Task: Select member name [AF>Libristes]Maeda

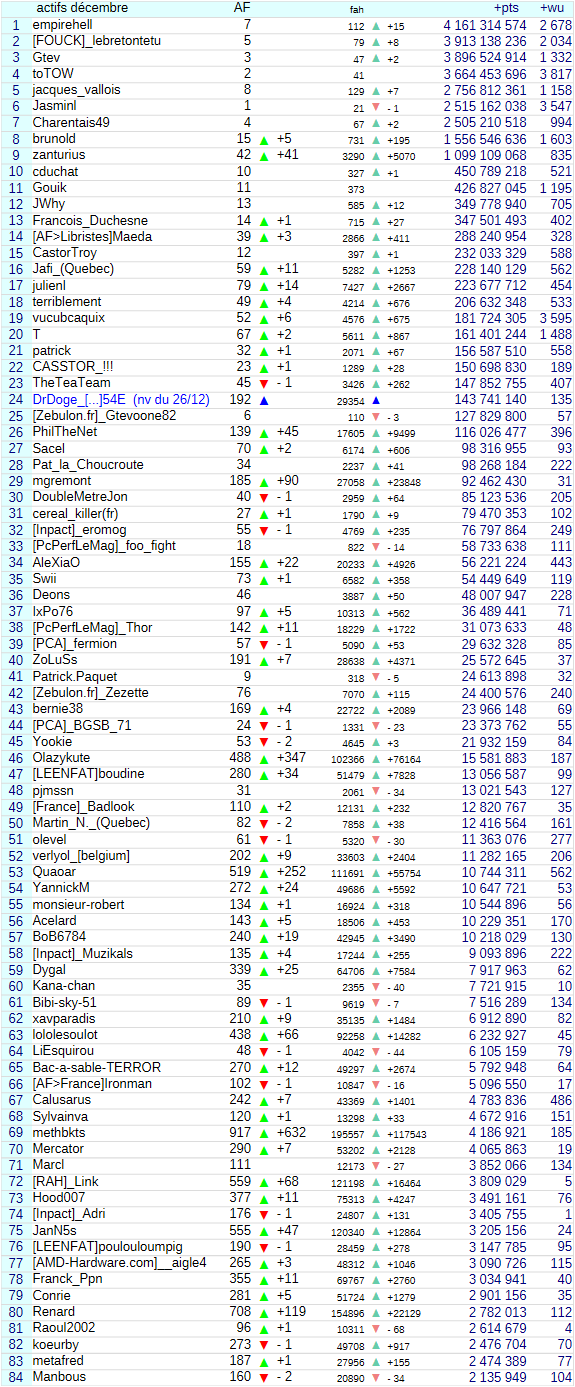Action: point(92,237)
